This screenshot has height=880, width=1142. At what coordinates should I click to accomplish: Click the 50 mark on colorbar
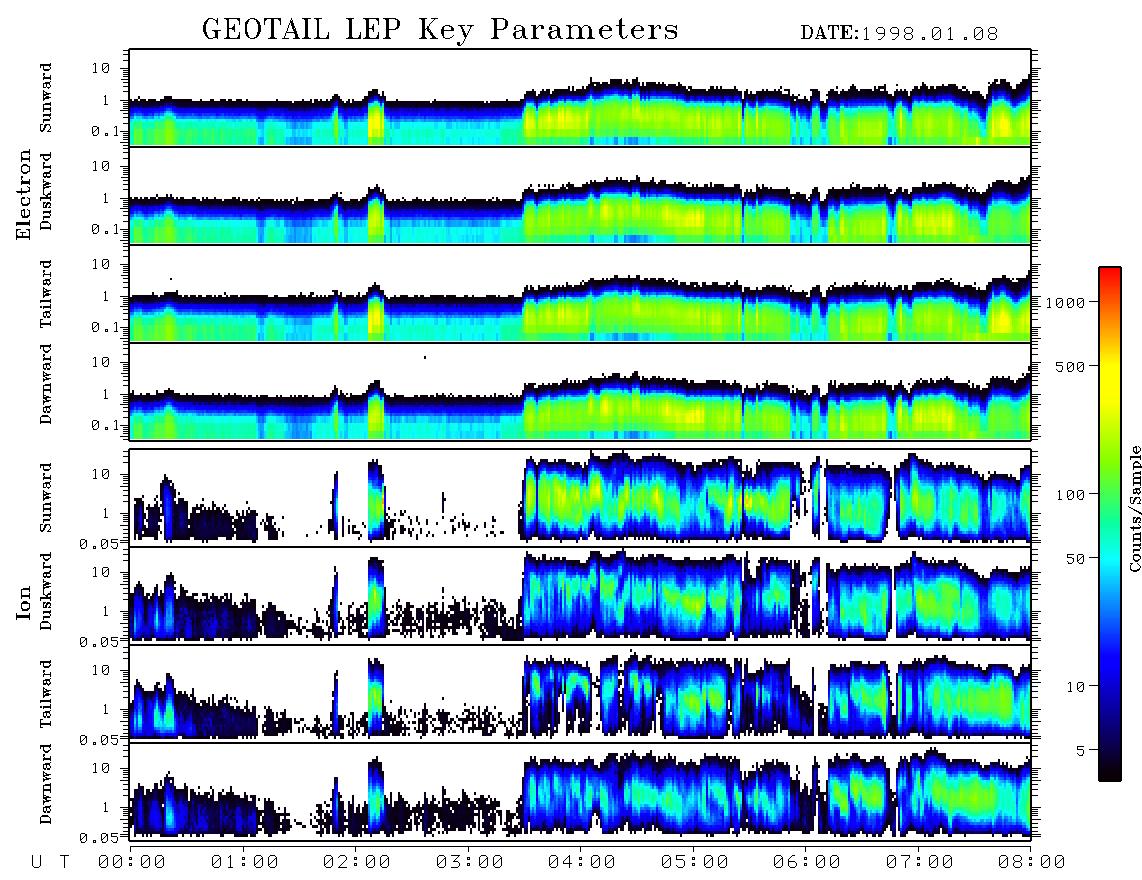(1075, 559)
